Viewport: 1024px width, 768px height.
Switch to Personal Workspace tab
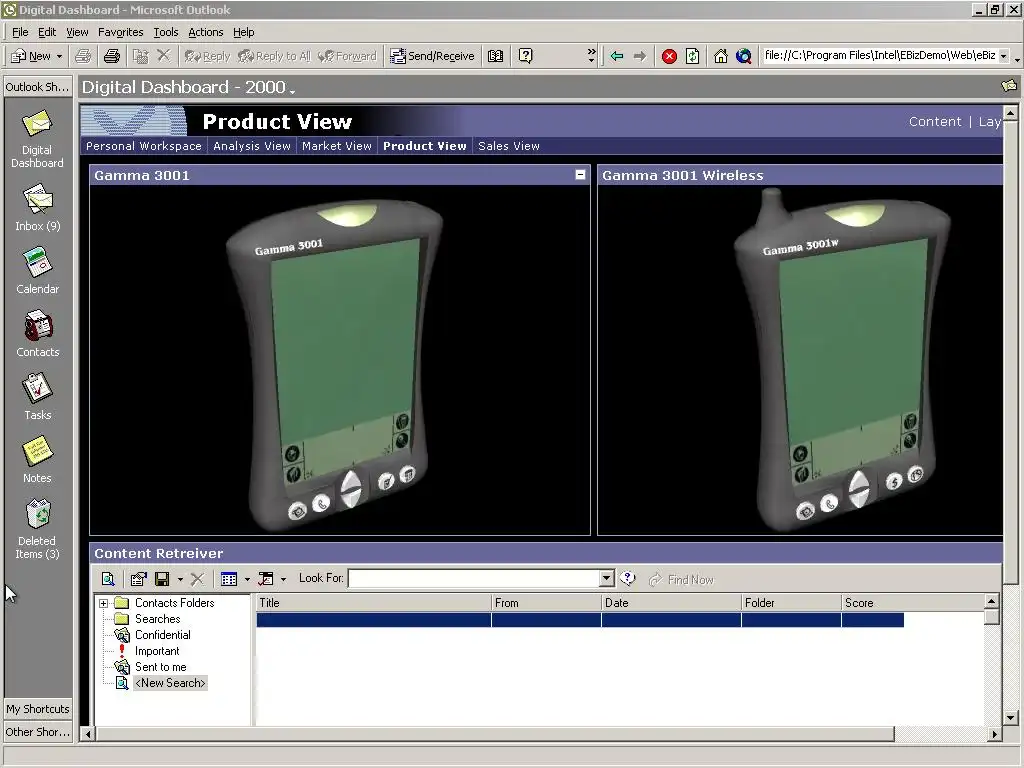point(144,146)
